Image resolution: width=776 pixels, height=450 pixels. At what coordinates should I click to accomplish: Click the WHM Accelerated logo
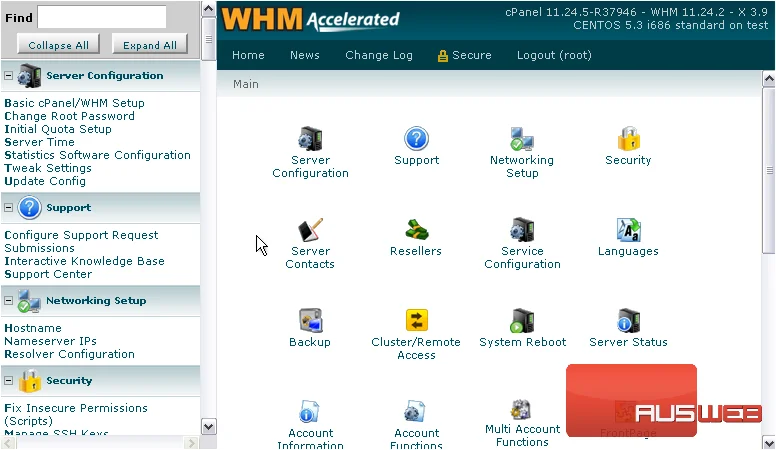point(310,20)
